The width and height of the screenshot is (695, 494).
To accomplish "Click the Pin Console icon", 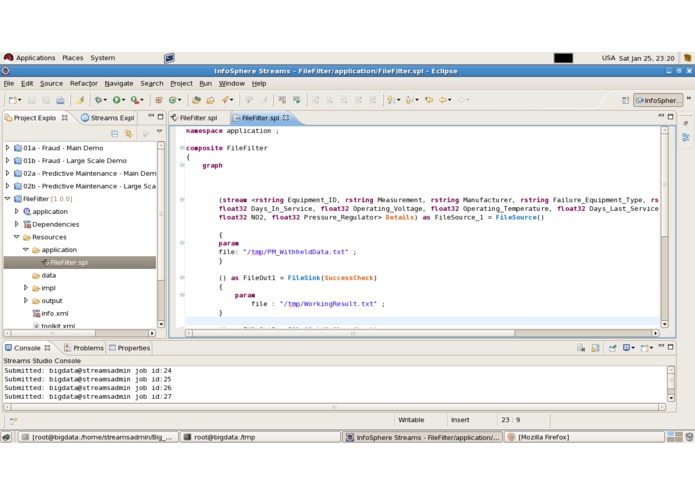I will click(613, 348).
